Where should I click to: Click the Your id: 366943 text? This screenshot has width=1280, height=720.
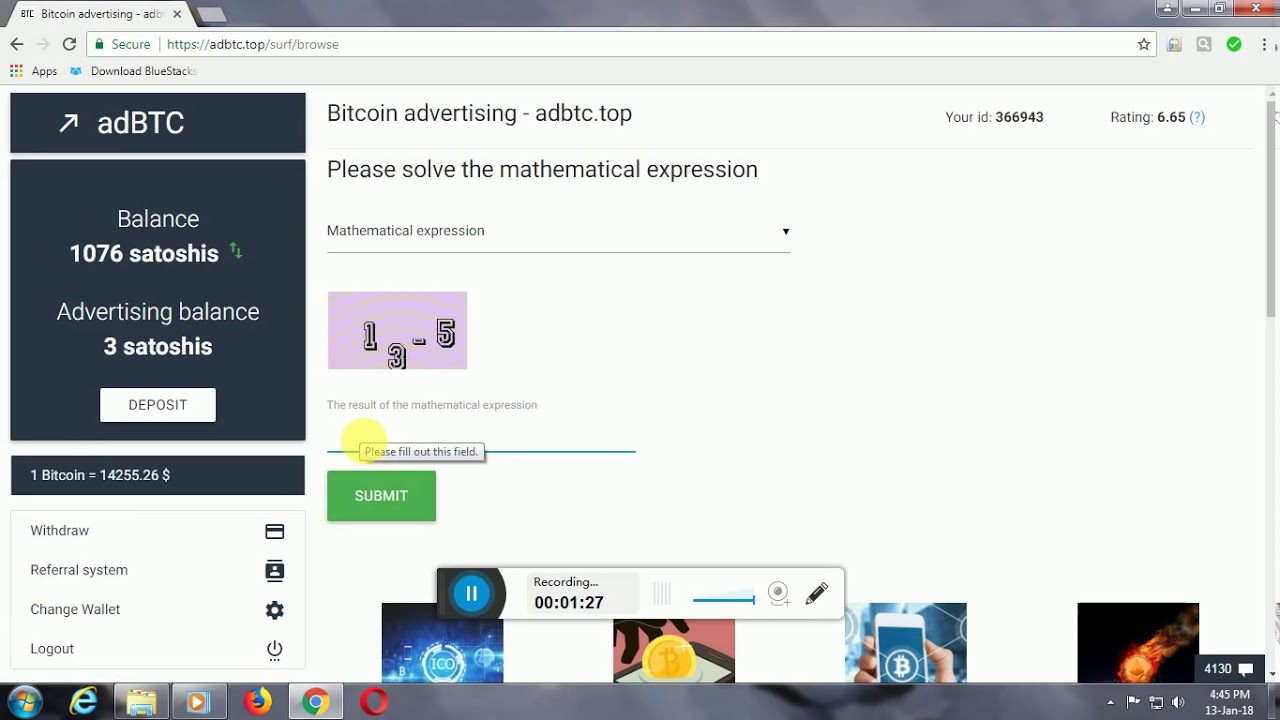[994, 117]
